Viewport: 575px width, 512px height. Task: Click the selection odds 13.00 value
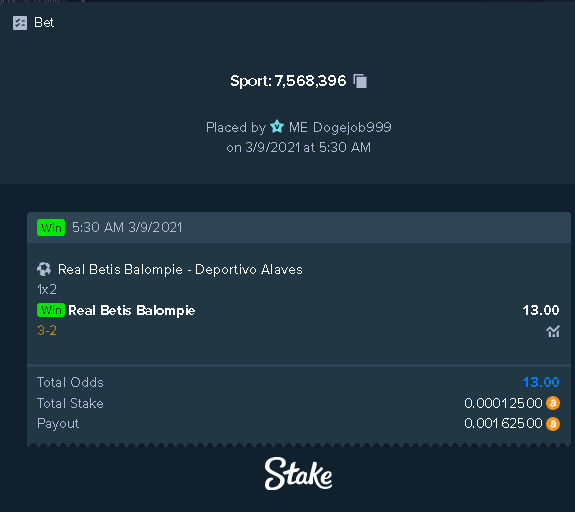(x=541, y=310)
